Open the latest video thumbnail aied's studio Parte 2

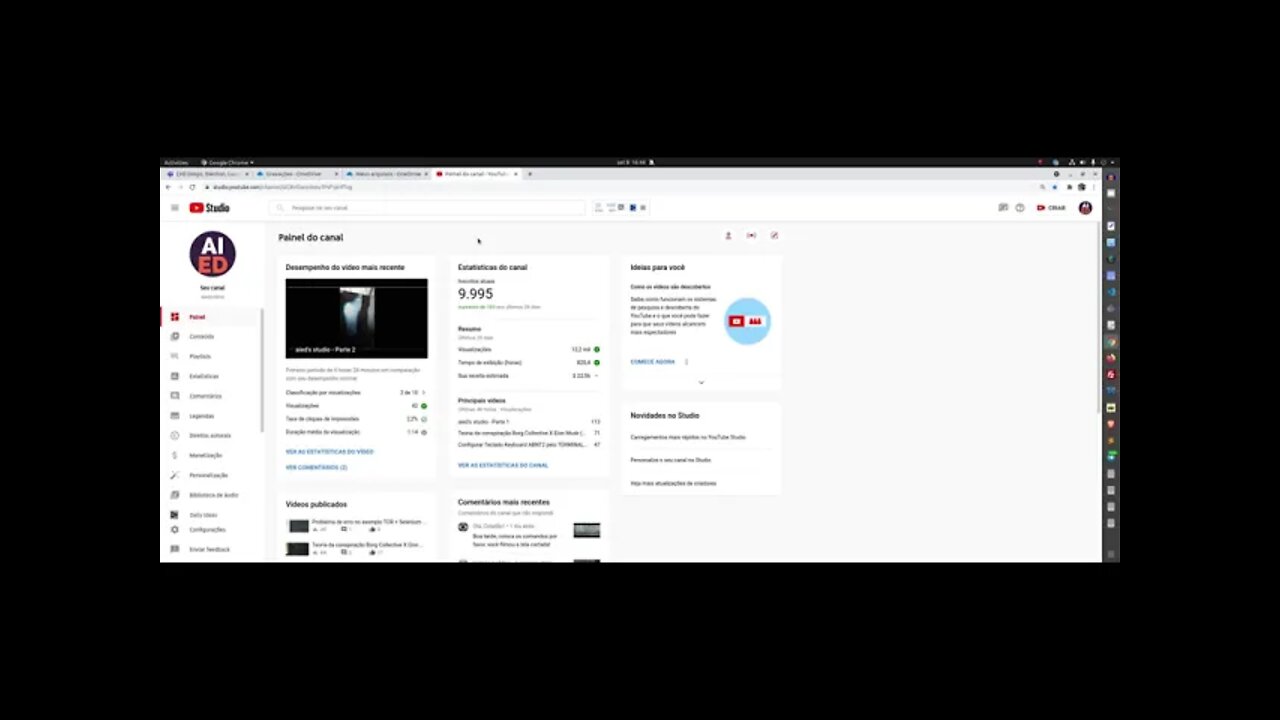tap(356, 318)
